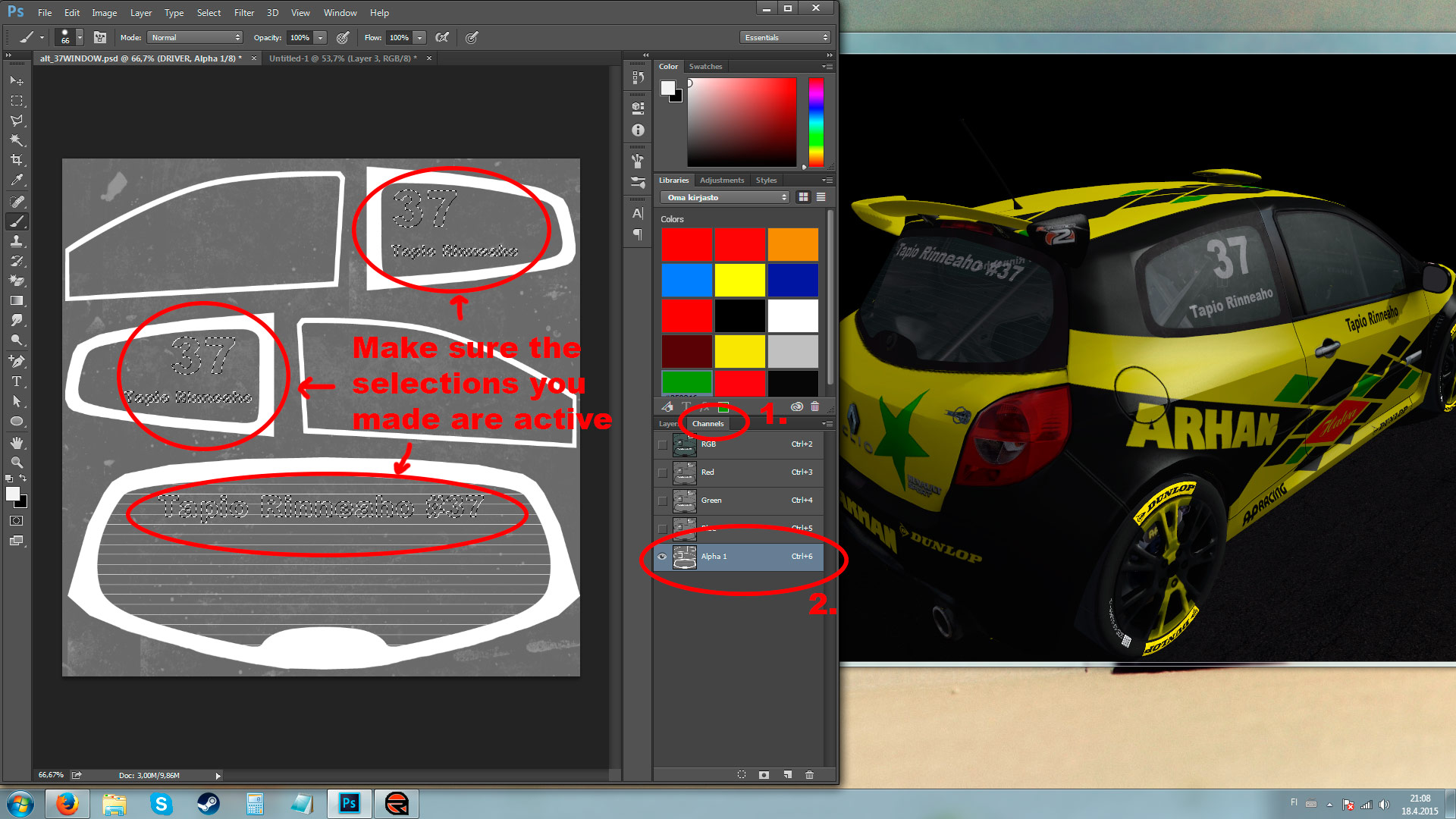
Task: Create new channel icon
Action: pos(787,775)
